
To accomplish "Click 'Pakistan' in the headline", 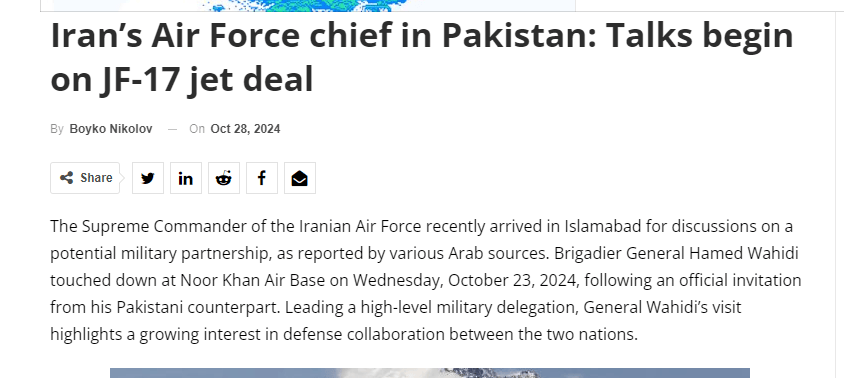I will coord(519,36).
